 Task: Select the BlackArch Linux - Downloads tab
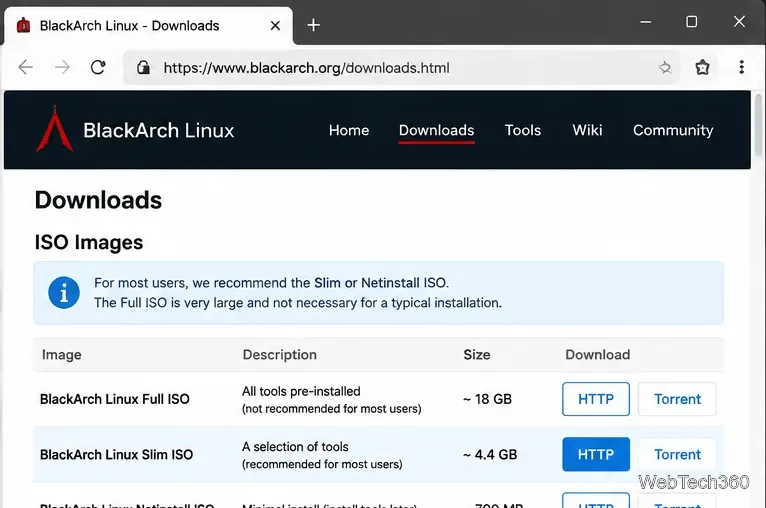(x=149, y=25)
